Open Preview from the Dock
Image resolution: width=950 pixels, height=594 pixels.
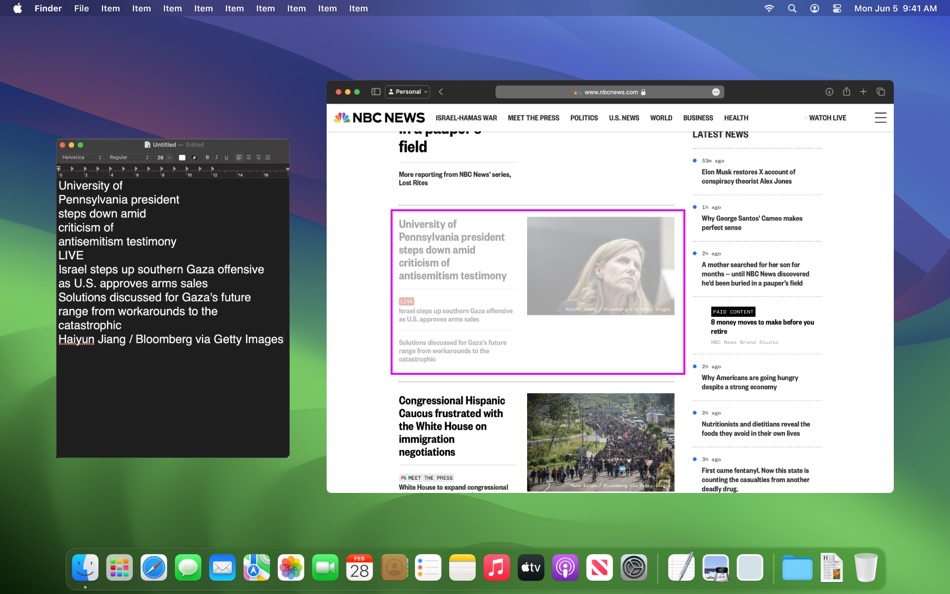(x=716, y=568)
